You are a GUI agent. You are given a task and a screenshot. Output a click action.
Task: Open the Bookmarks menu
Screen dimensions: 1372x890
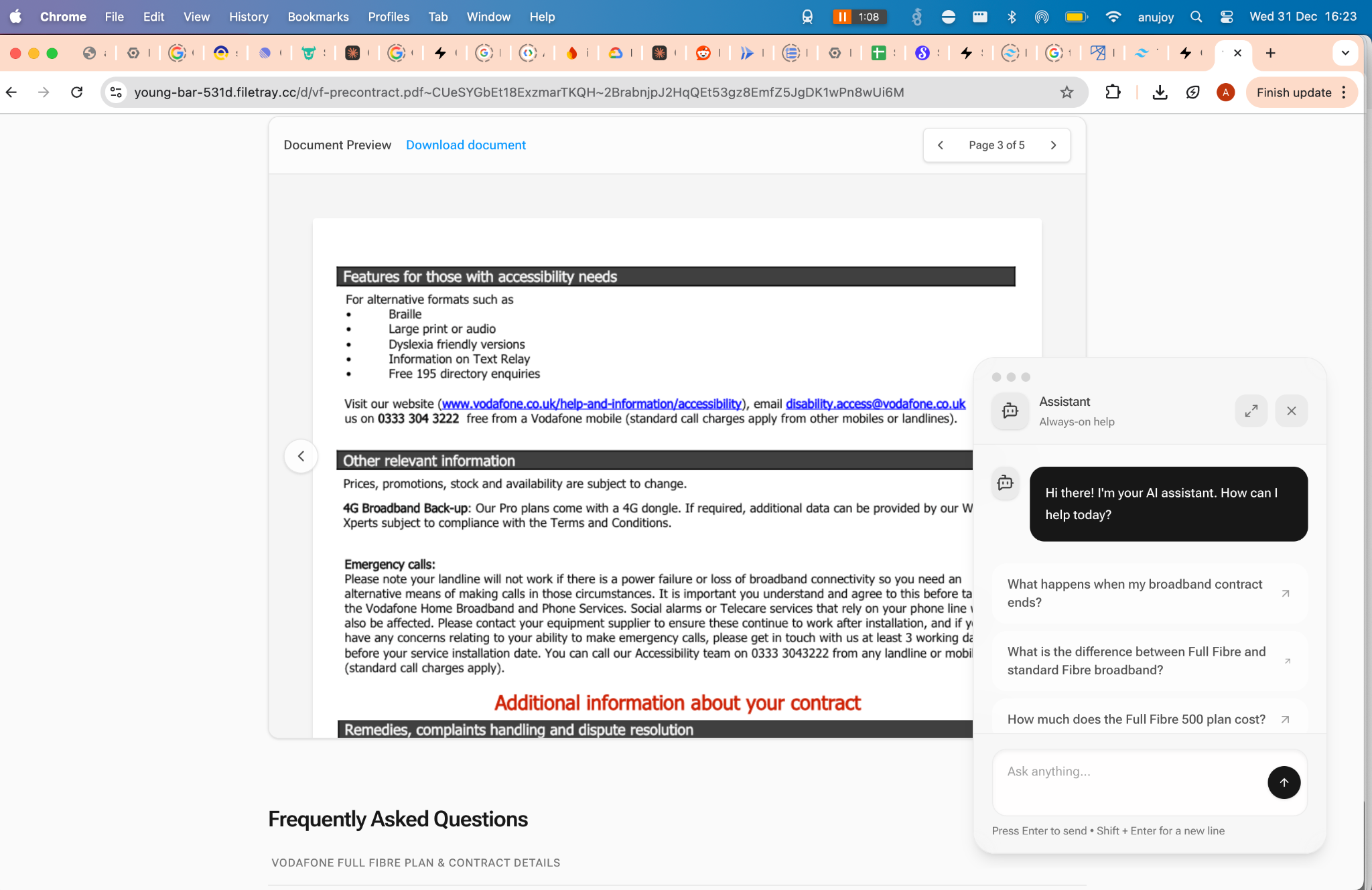click(x=318, y=17)
